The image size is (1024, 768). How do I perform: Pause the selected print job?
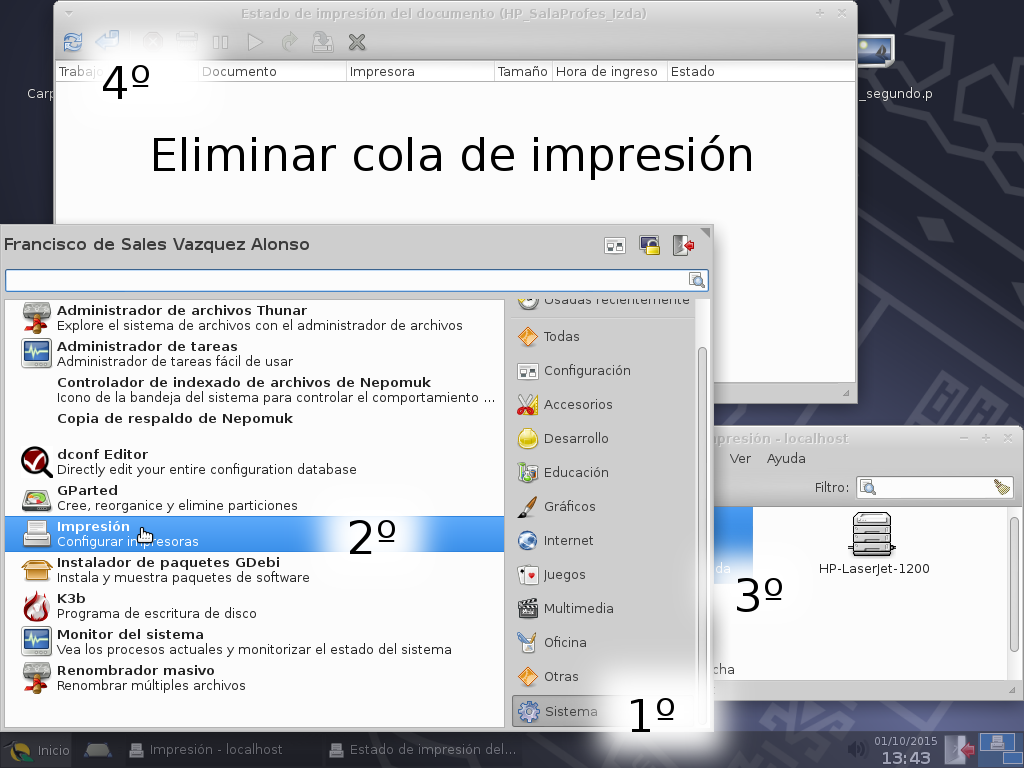point(219,42)
